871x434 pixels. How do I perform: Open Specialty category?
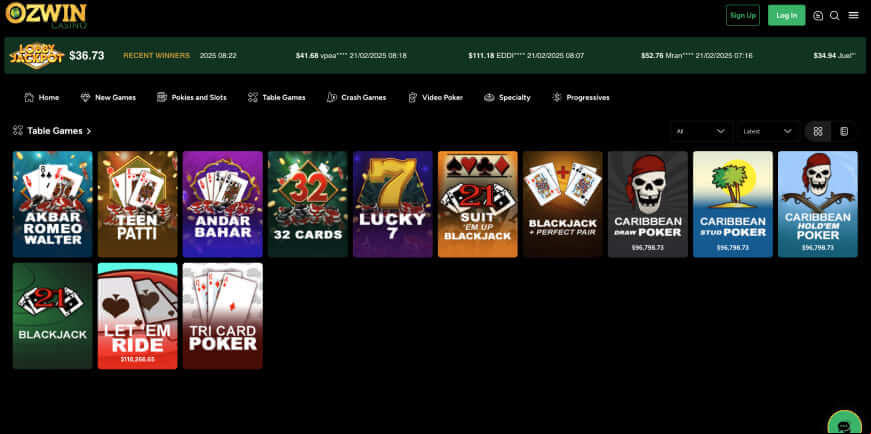[507, 97]
